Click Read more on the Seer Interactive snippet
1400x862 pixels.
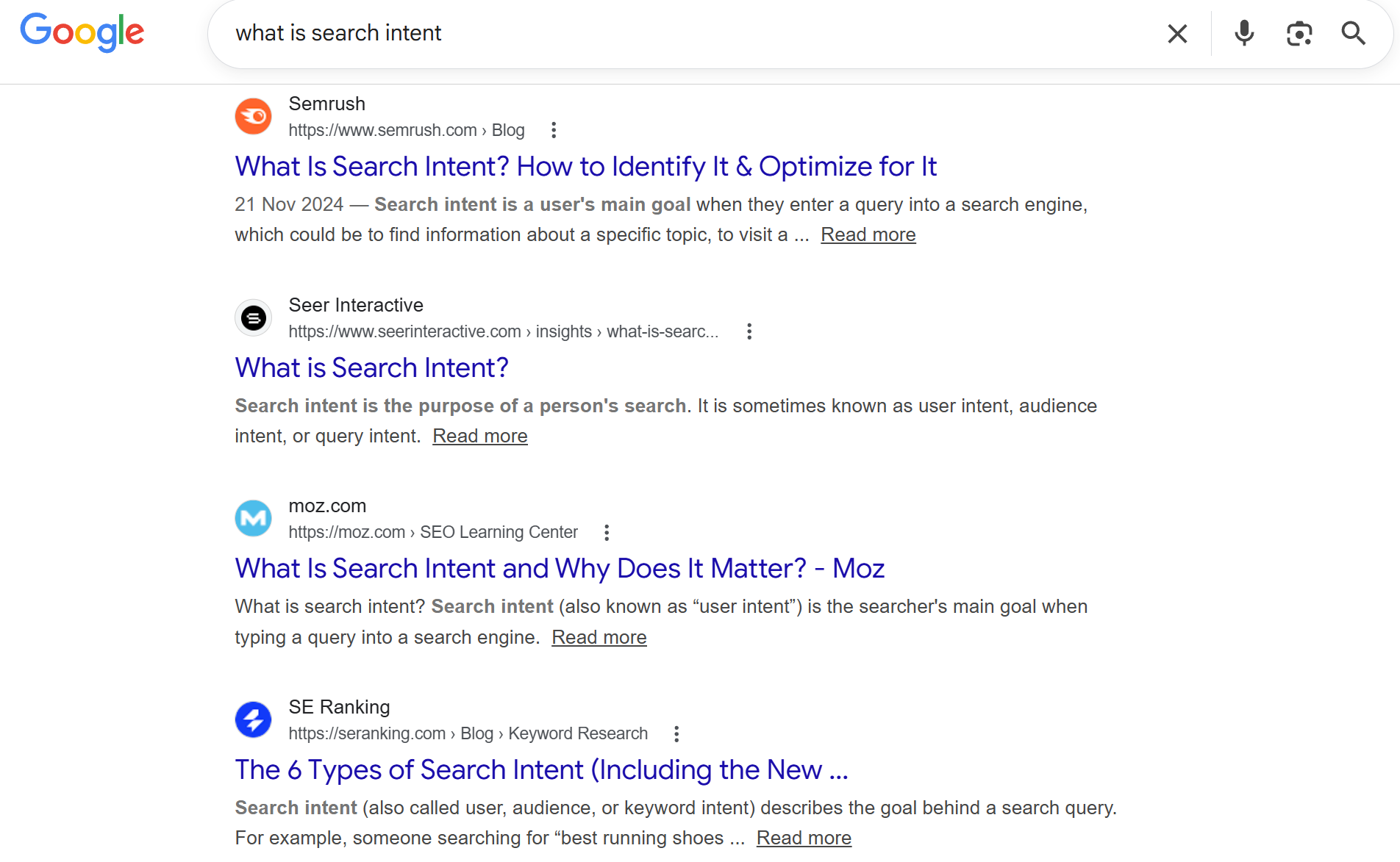click(479, 435)
